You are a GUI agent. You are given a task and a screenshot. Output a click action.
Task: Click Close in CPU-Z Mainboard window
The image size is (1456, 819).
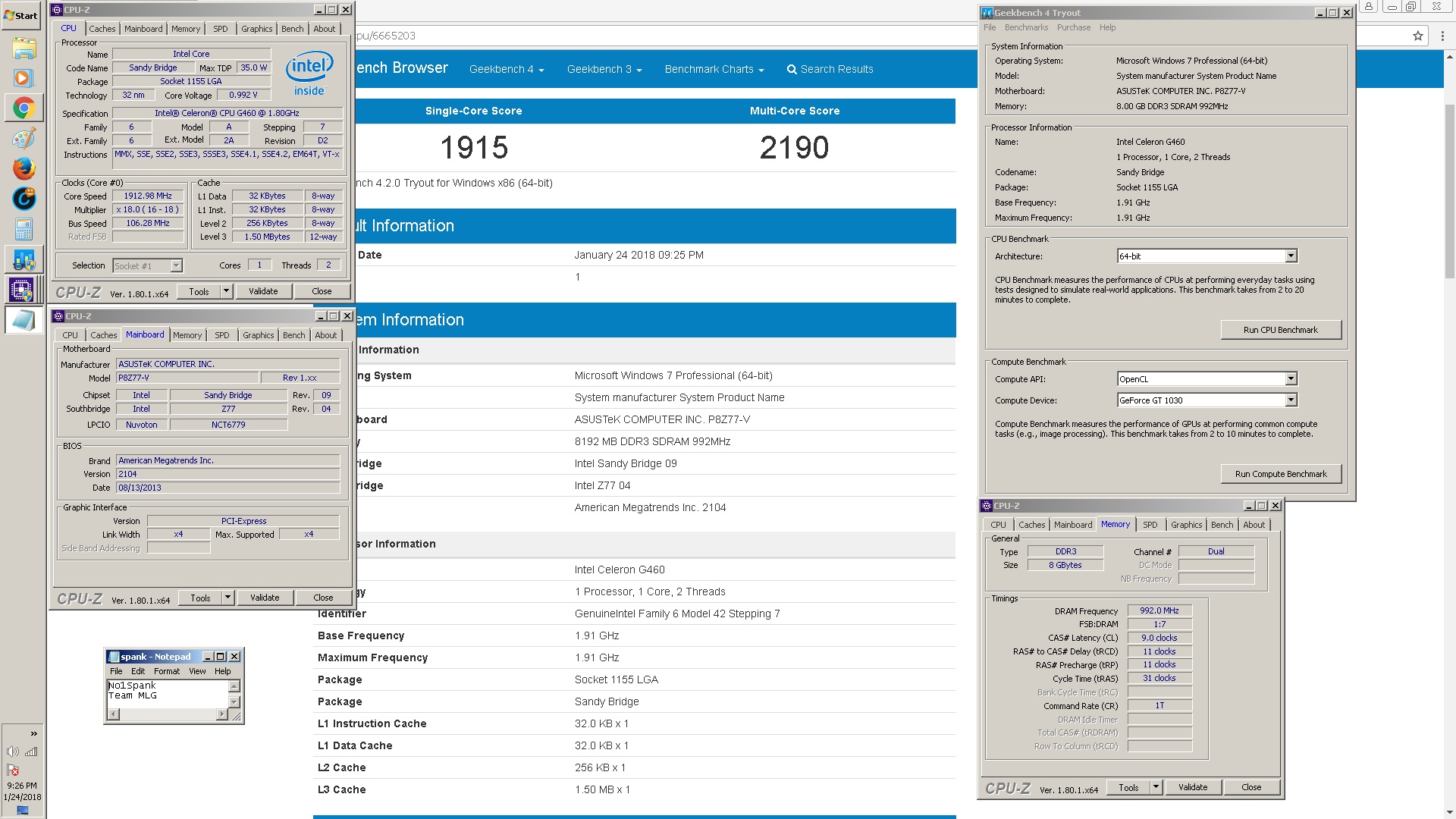pyautogui.click(x=323, y=598)
